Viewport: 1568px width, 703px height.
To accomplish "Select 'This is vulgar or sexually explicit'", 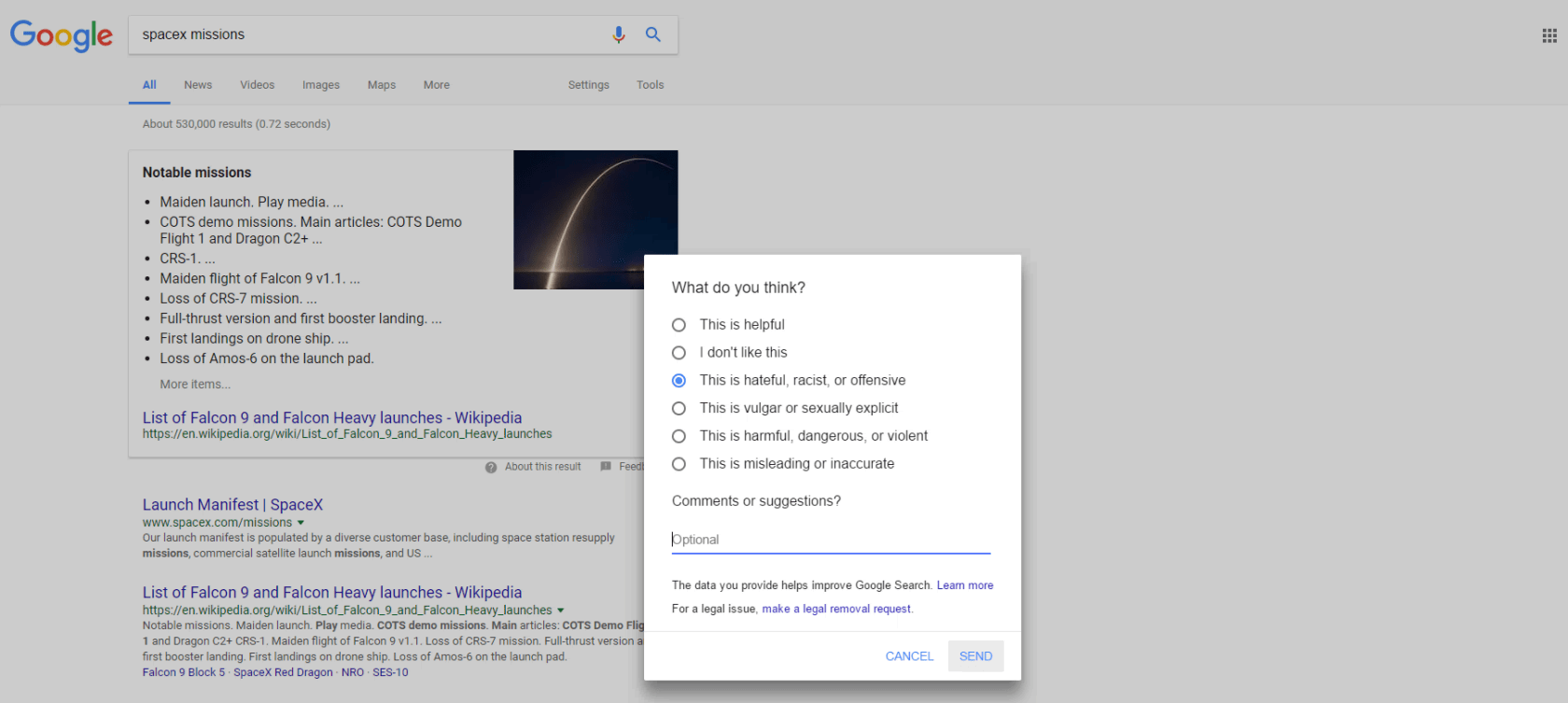I will [x=679, y=409].
